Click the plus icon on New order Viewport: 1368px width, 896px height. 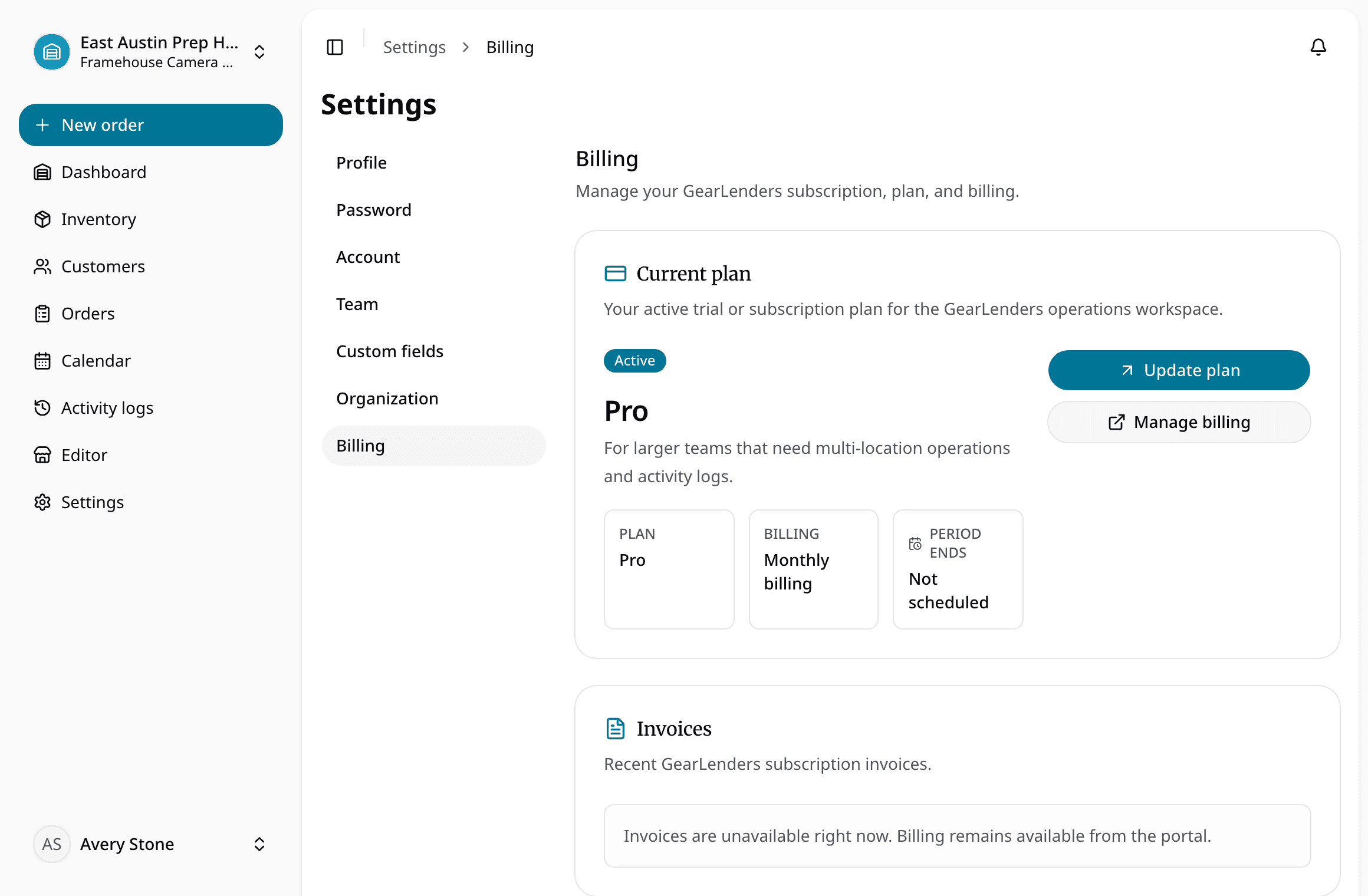[42, 125]
